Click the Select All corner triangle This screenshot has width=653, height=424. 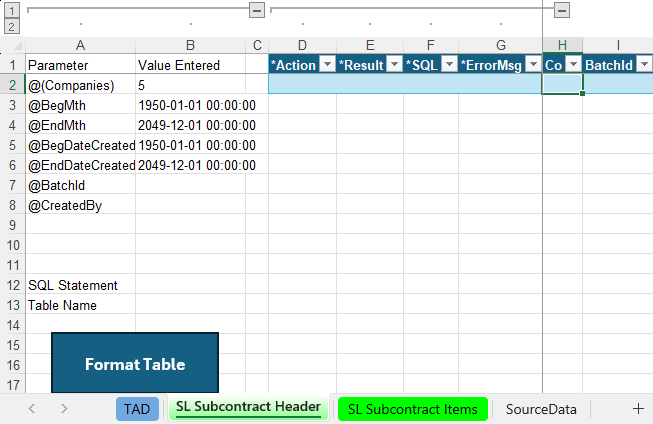click(x=15, y=45)
